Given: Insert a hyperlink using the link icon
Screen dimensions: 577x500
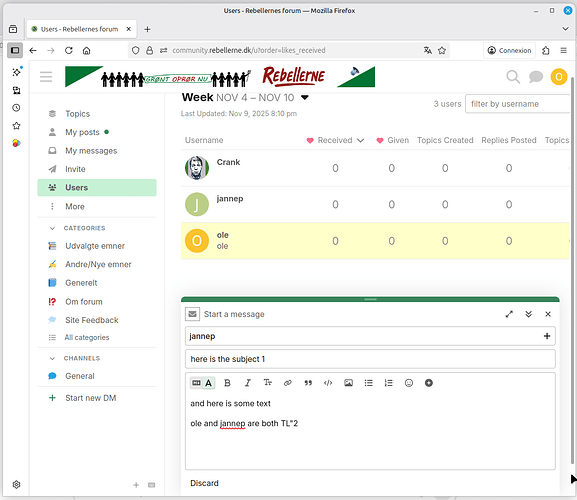Looking at the screenshot, I should pyautogui.click(x=288, y=383).
